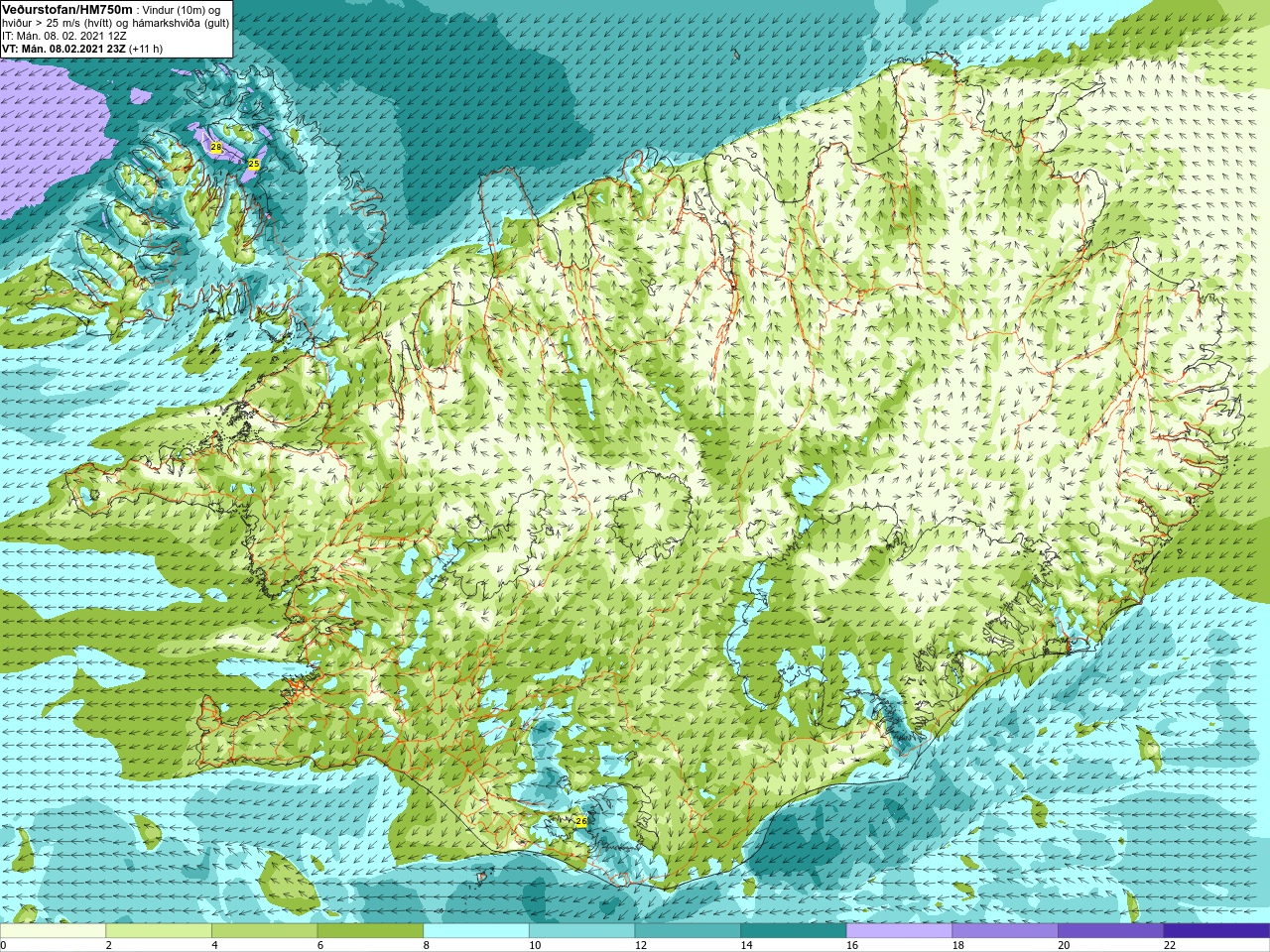The height and width of the screenshot is (952, 1270).
Task: Click the legend scale label '14'
Action: 746,945
